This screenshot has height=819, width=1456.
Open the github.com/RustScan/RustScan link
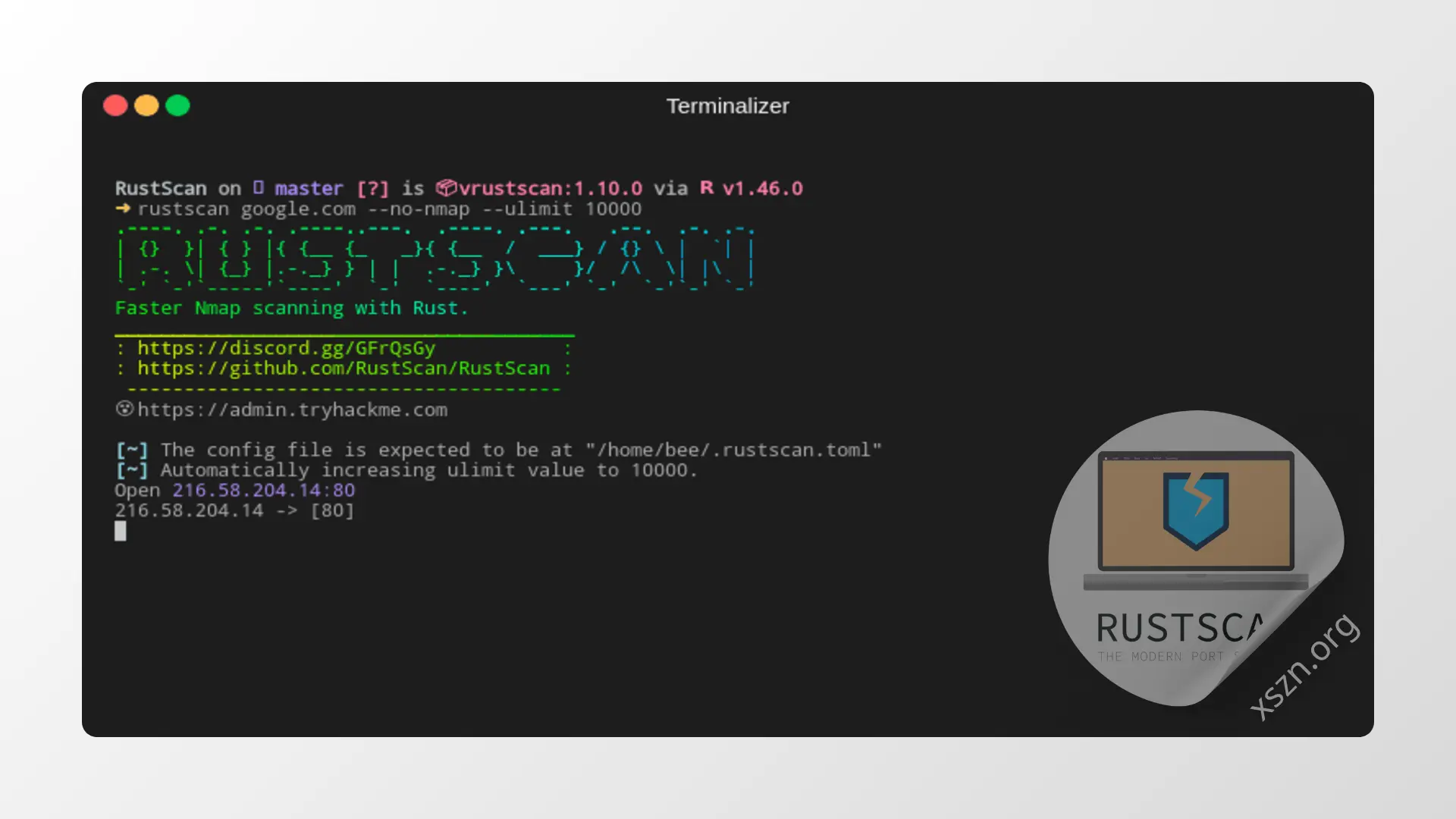tap(344, 369)
